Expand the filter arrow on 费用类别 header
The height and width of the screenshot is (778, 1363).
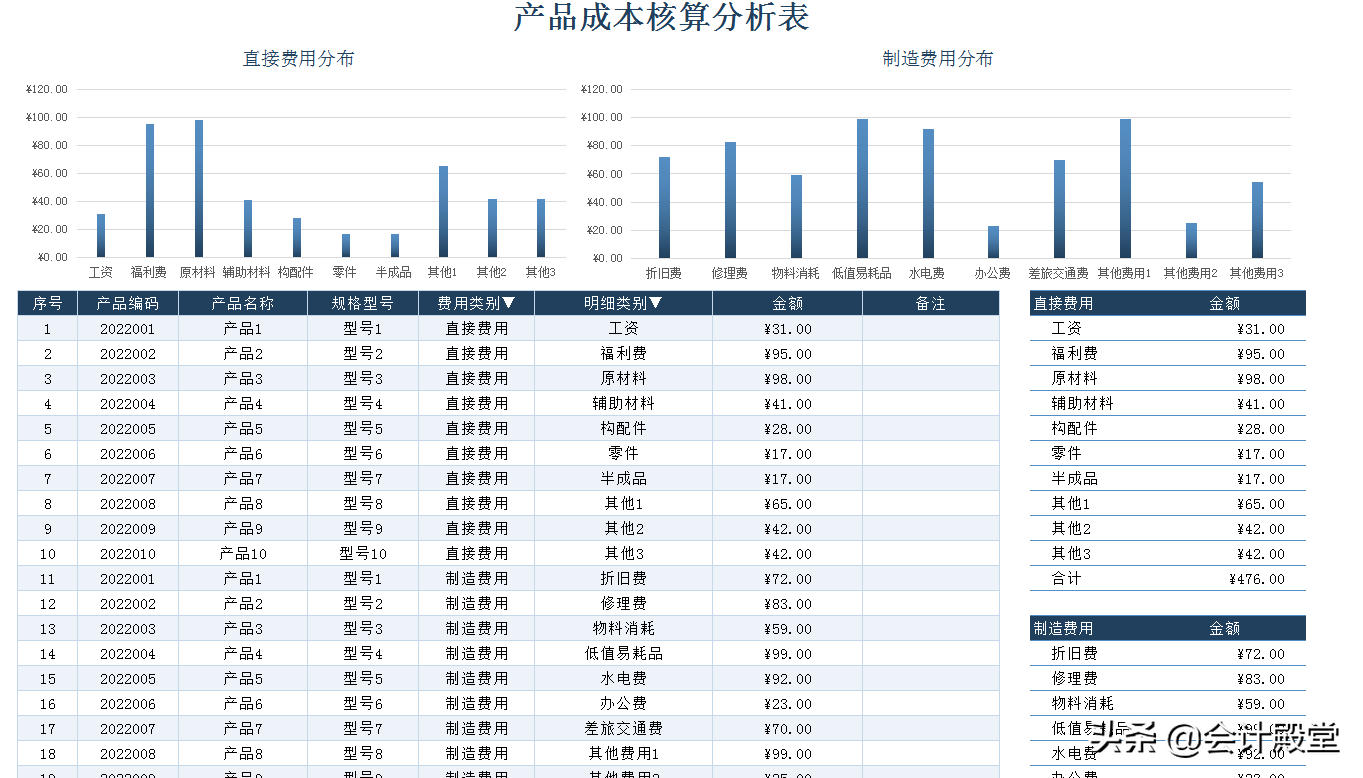pyautogui.click(x=511, y=303)
